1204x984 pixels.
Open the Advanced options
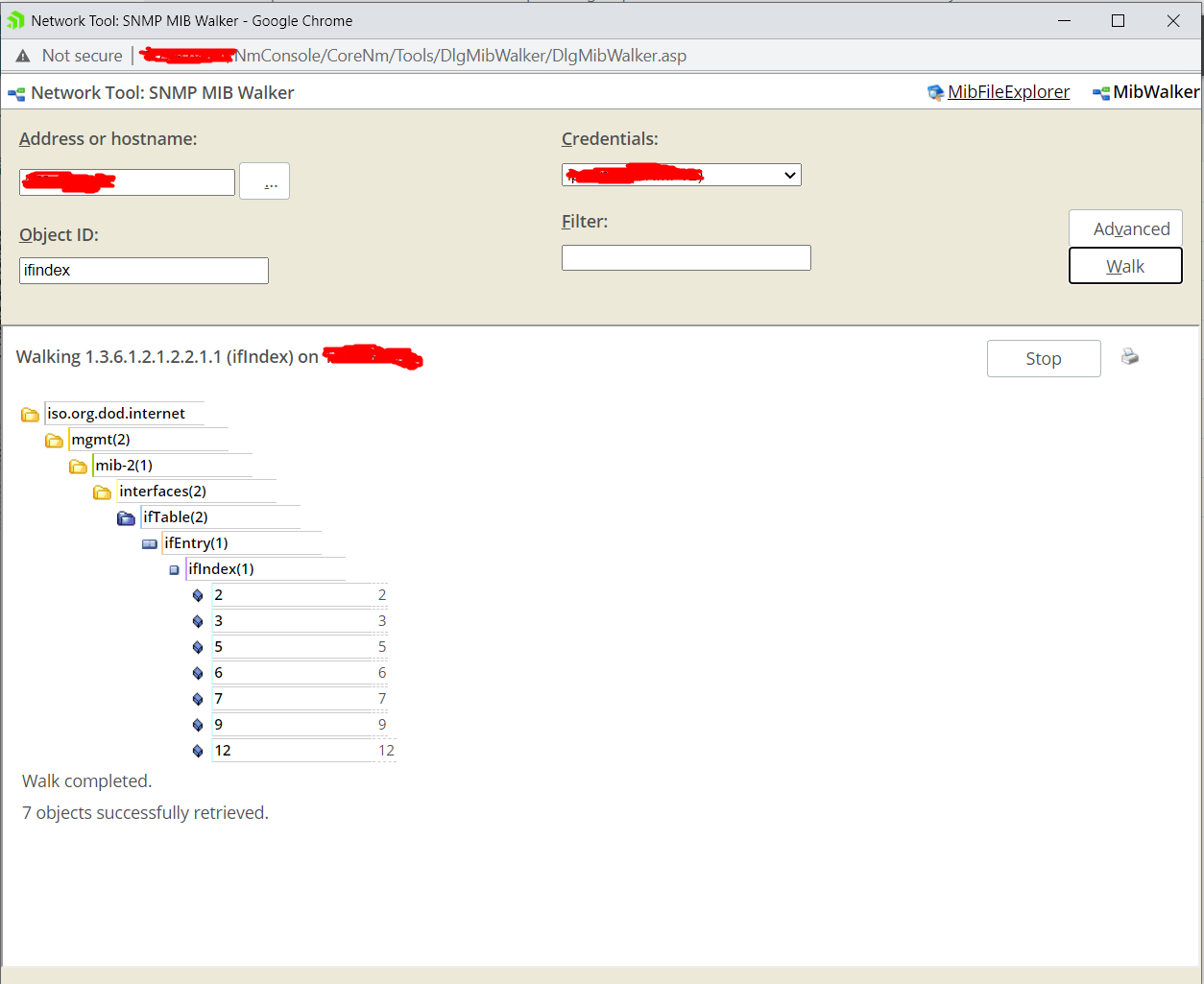(1125, 228)
